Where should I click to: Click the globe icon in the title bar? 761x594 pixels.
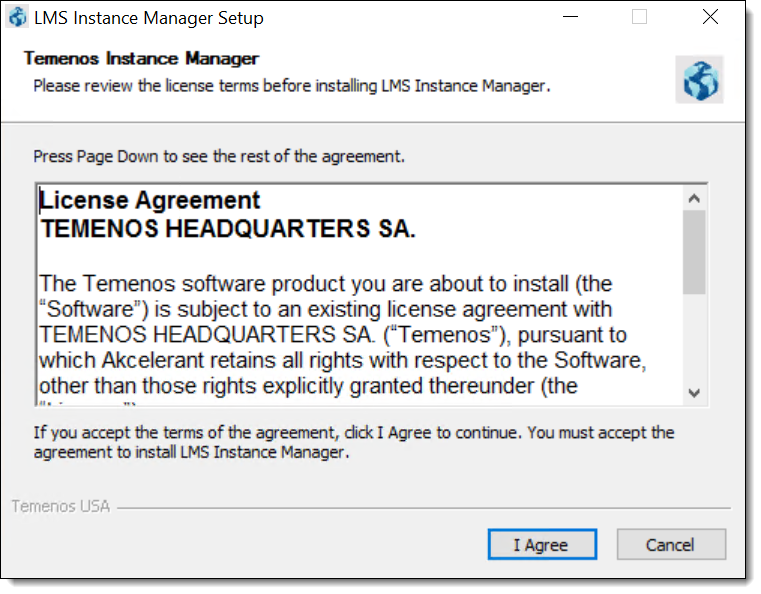point(18,17)
